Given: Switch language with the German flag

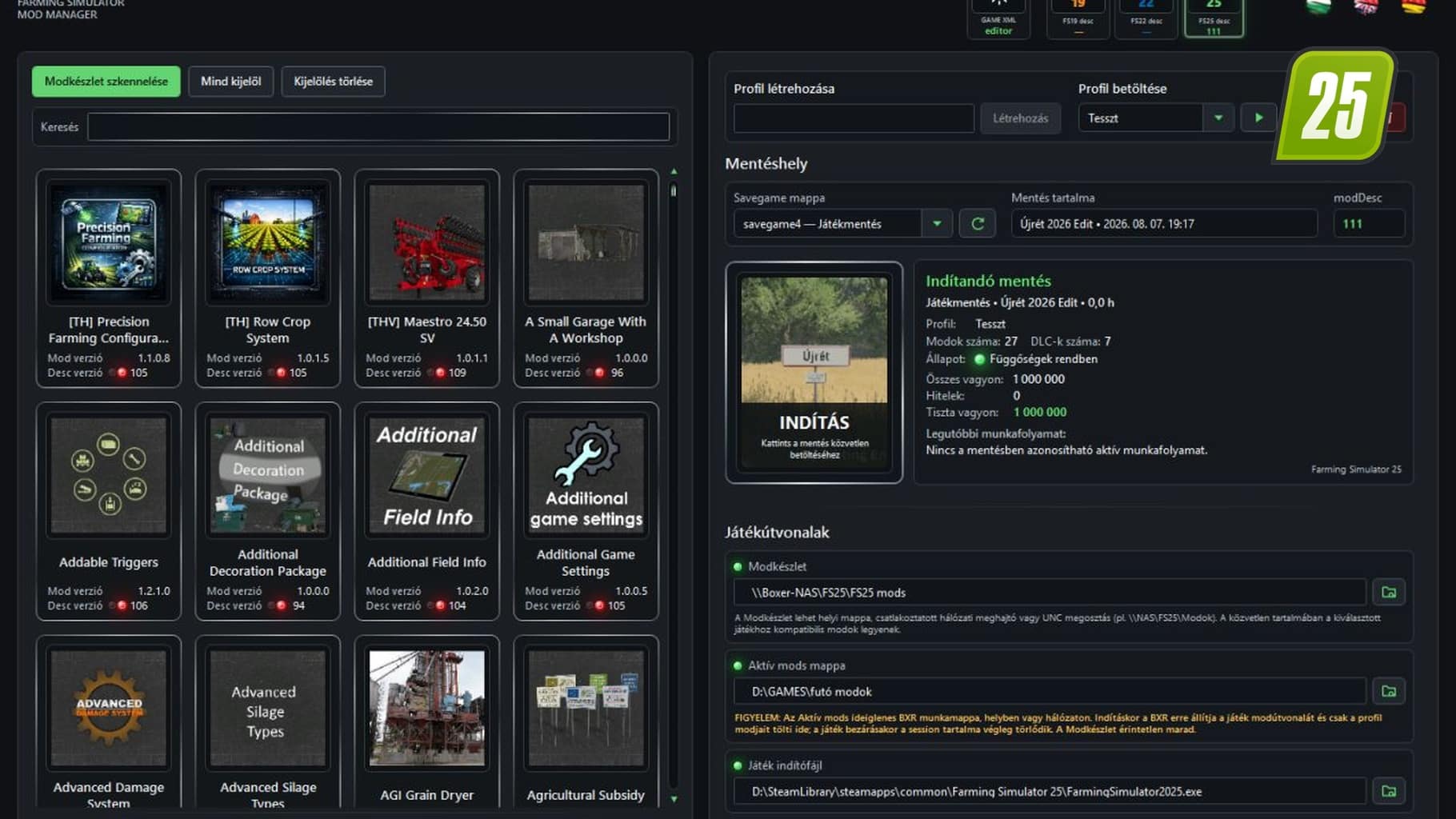Looking at the screenshot, I should click(x=1414, y=6).
